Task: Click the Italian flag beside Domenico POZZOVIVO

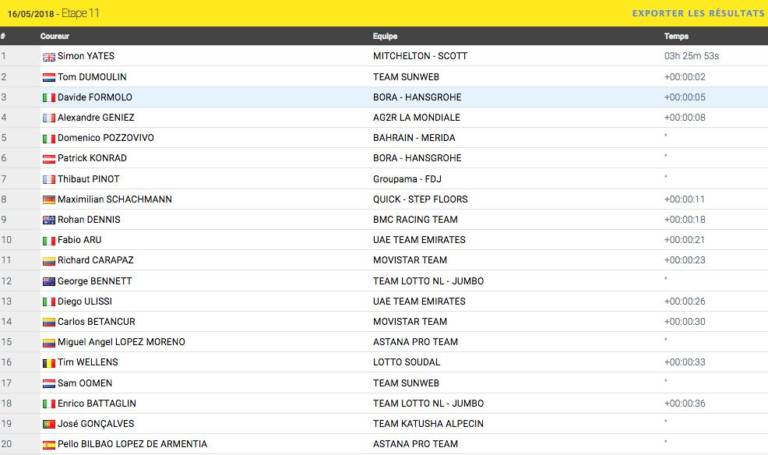Action: click(49, 139)
